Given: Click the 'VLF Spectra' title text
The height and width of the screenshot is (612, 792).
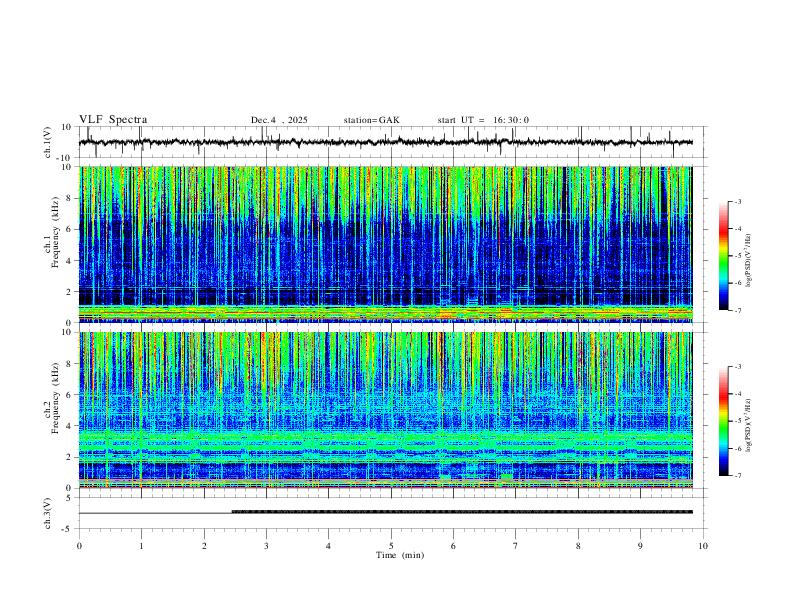Looking at the screenshot, I should [x=113, y=120].
